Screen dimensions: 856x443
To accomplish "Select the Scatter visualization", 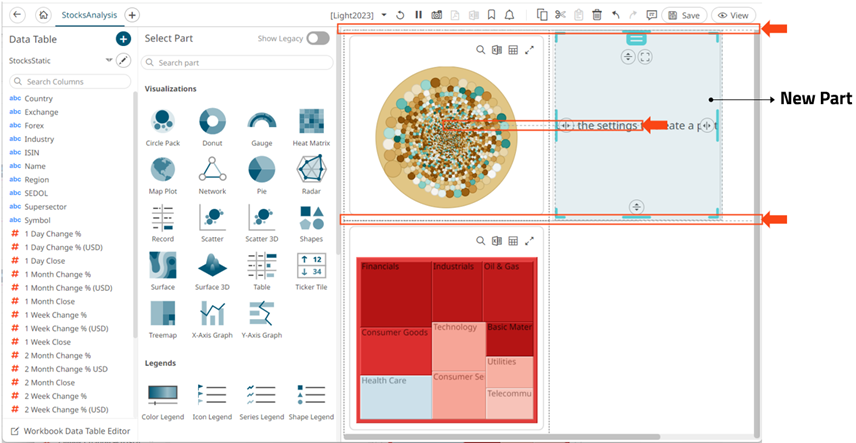I will point(212,223).
